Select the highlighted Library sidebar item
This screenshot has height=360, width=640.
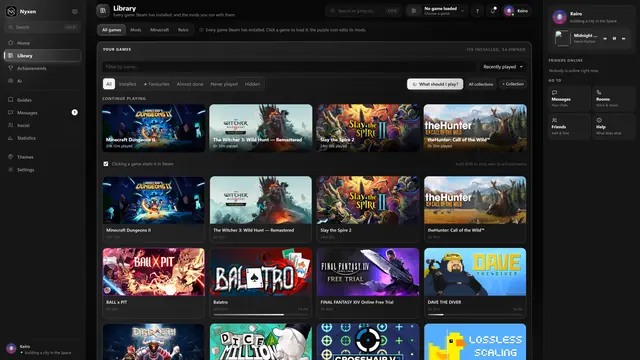click(42, 56)
